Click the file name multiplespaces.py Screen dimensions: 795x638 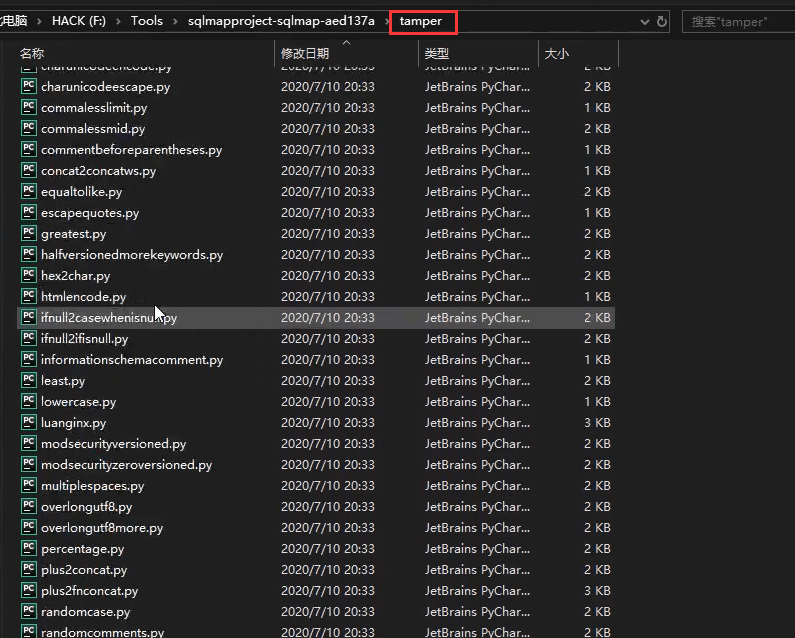click(93, 486)
